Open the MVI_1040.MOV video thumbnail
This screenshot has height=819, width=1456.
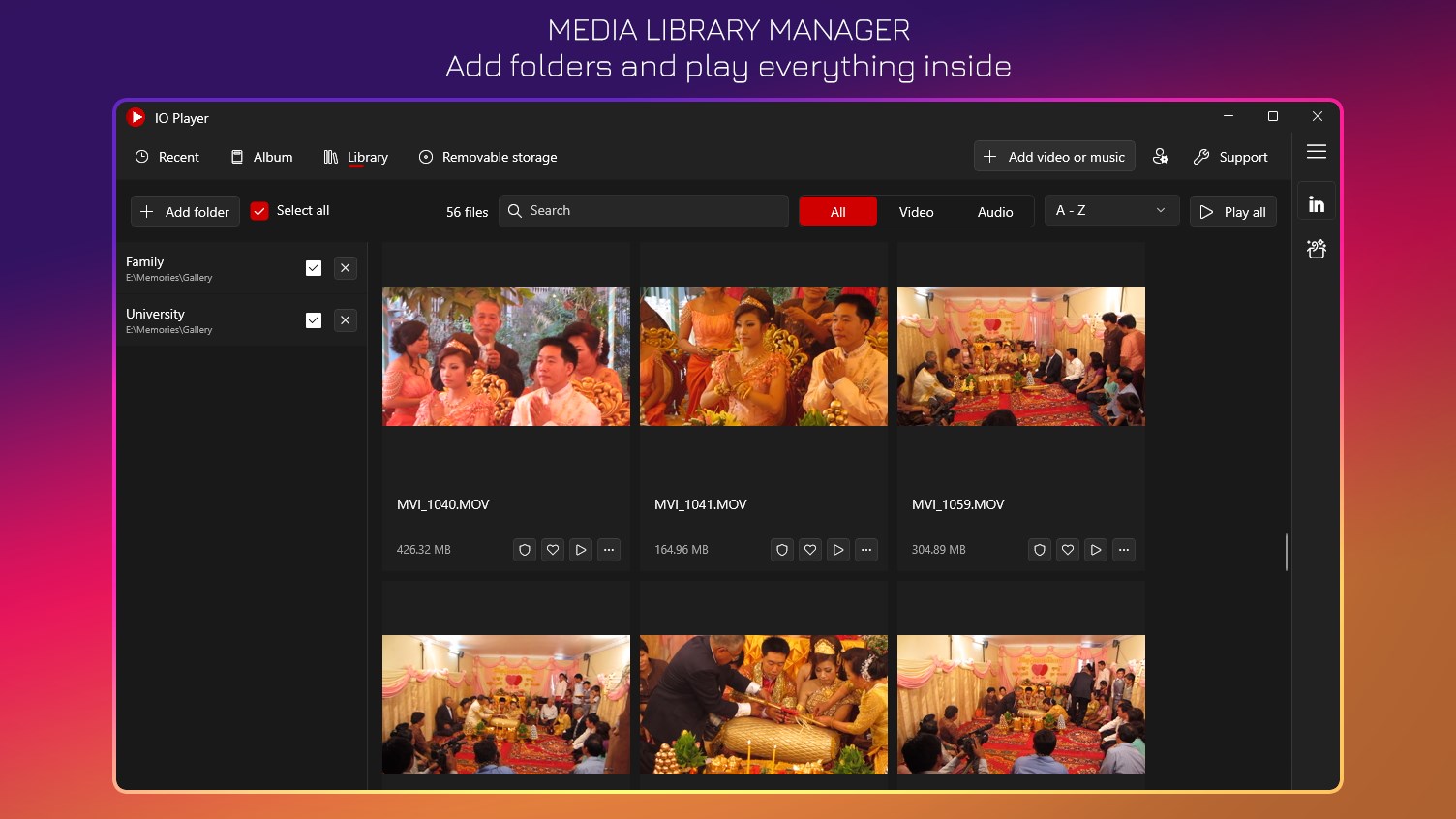click(506, 356)
